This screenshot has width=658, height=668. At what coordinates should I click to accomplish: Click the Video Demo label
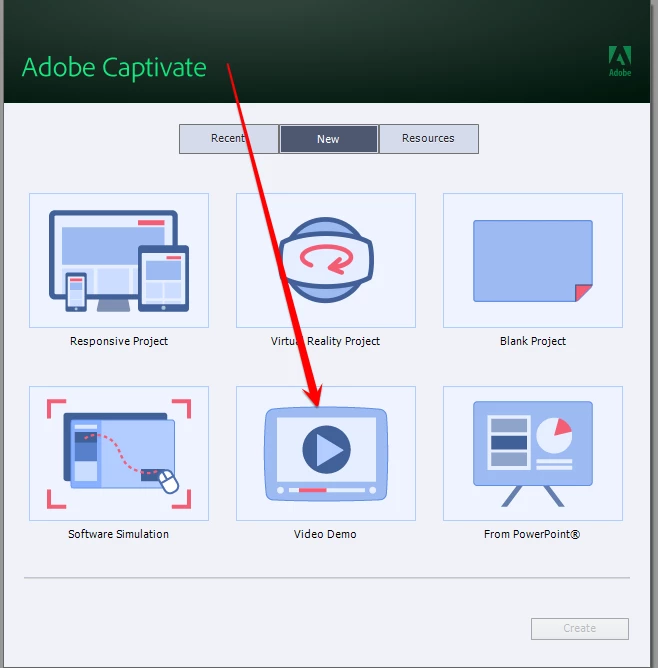[x=325, y=534]
